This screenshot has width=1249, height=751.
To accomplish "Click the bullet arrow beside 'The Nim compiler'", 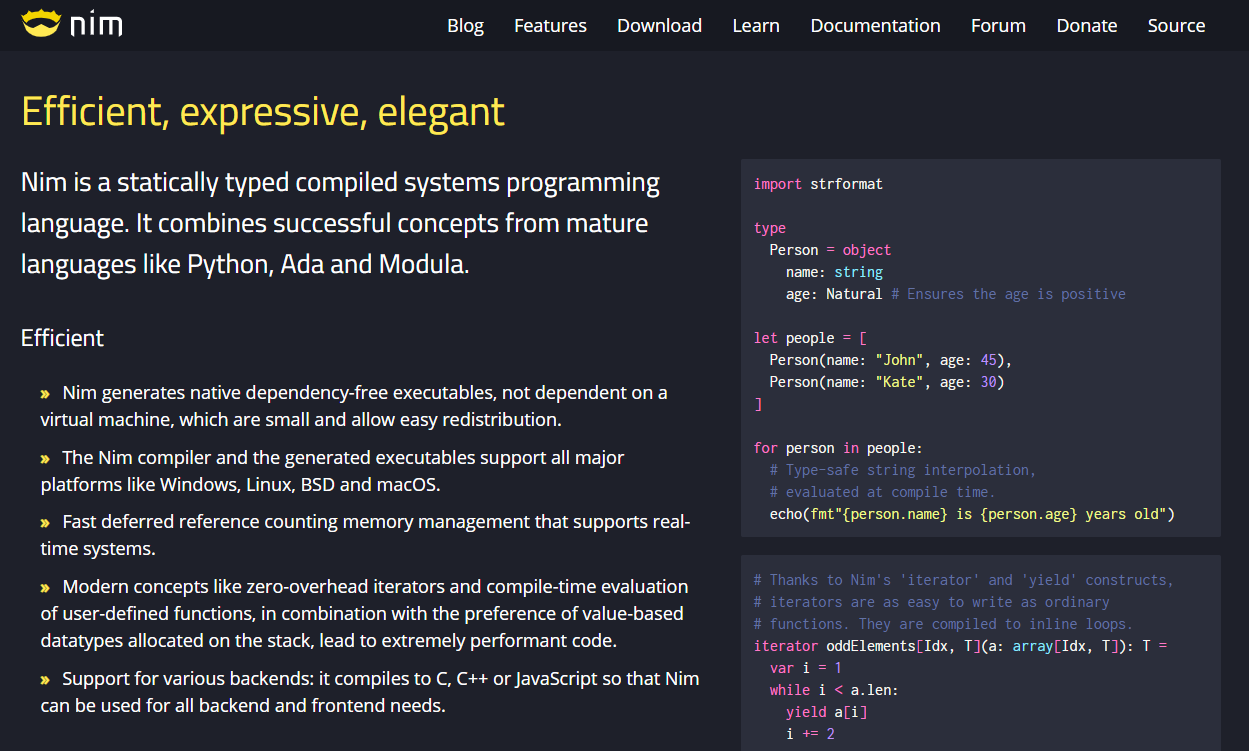I will click(x=45, y=459).
